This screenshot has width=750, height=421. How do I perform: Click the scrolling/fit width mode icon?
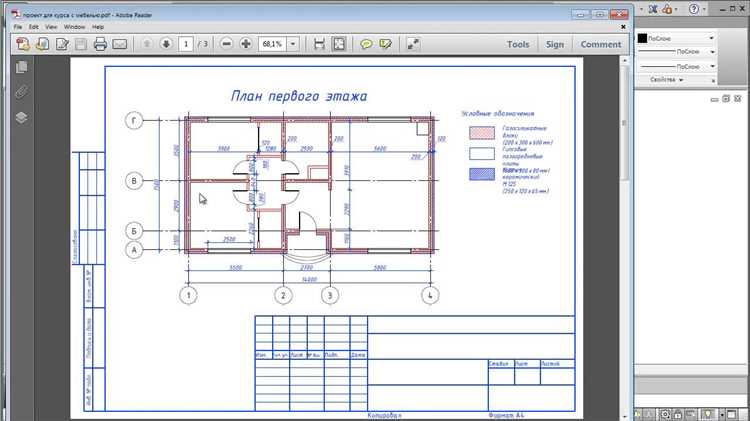pyautogui.click(x=319, y=44)
